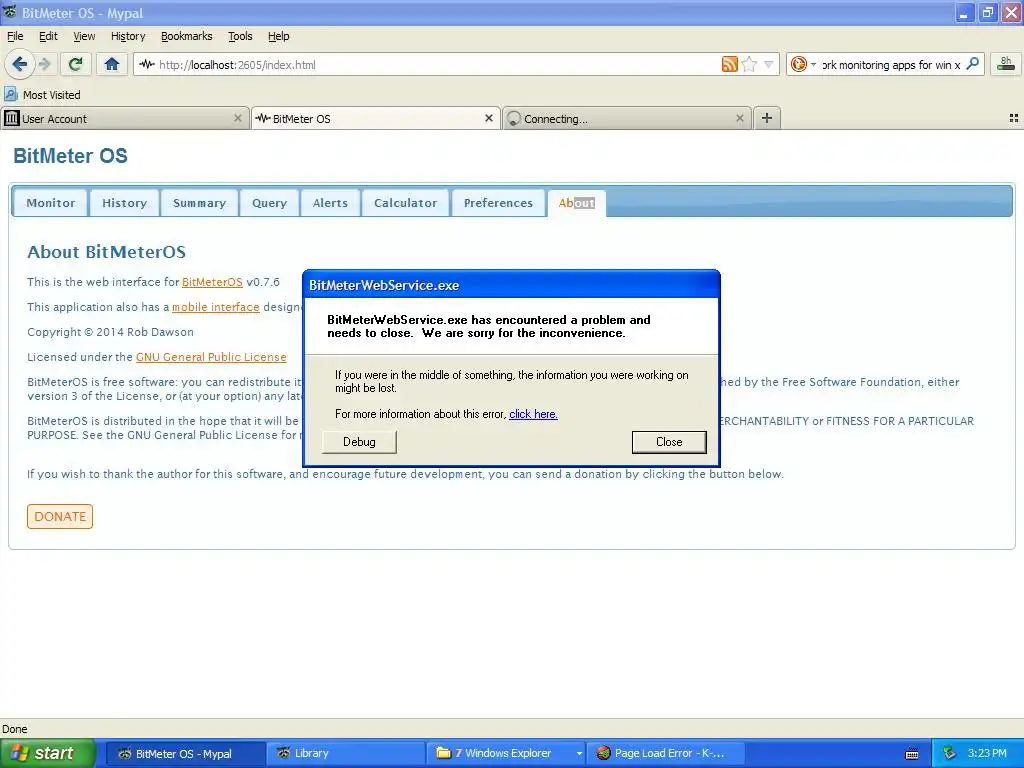
Task: Open a new tab with plus button
Action: tap(767, 118)
